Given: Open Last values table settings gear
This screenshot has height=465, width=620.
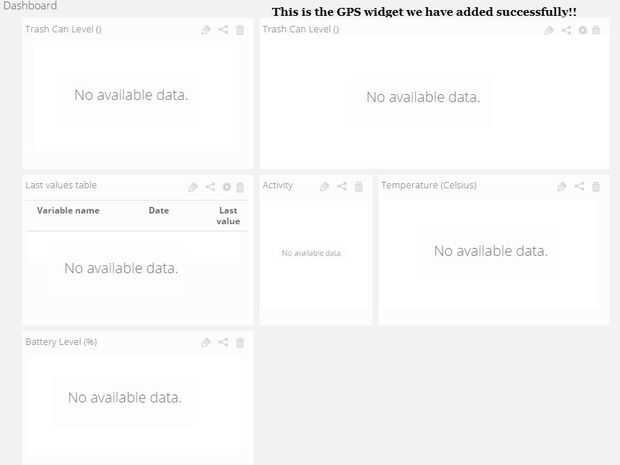Looking at the screenshot, I should [x=226, y=187].
